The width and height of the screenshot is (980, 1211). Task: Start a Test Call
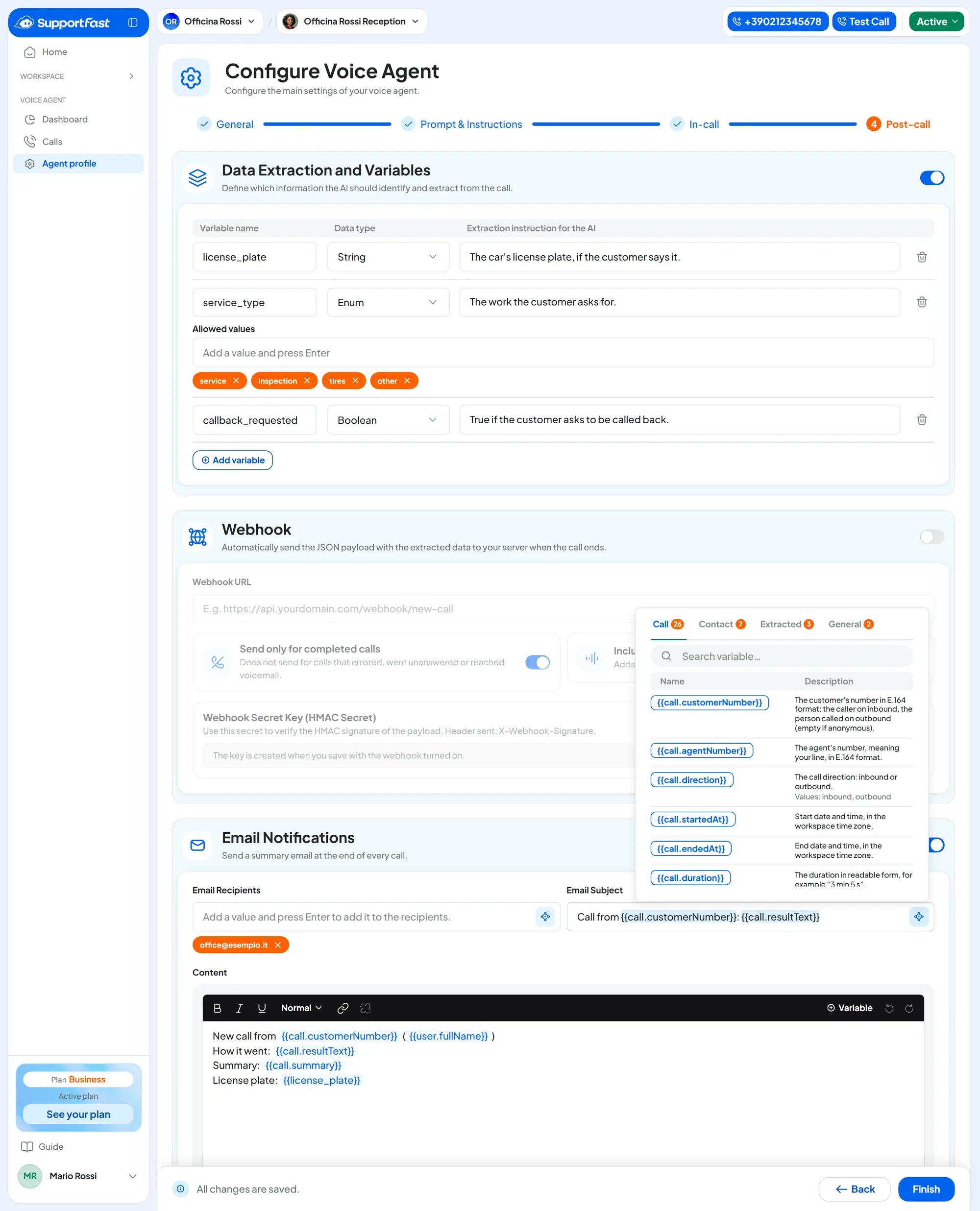click(x=864, y=22)
